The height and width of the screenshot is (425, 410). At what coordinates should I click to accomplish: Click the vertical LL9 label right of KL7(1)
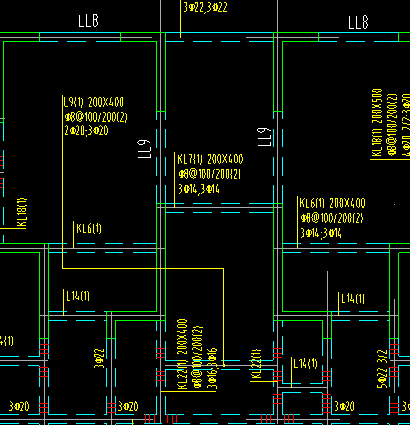point(265,137)
